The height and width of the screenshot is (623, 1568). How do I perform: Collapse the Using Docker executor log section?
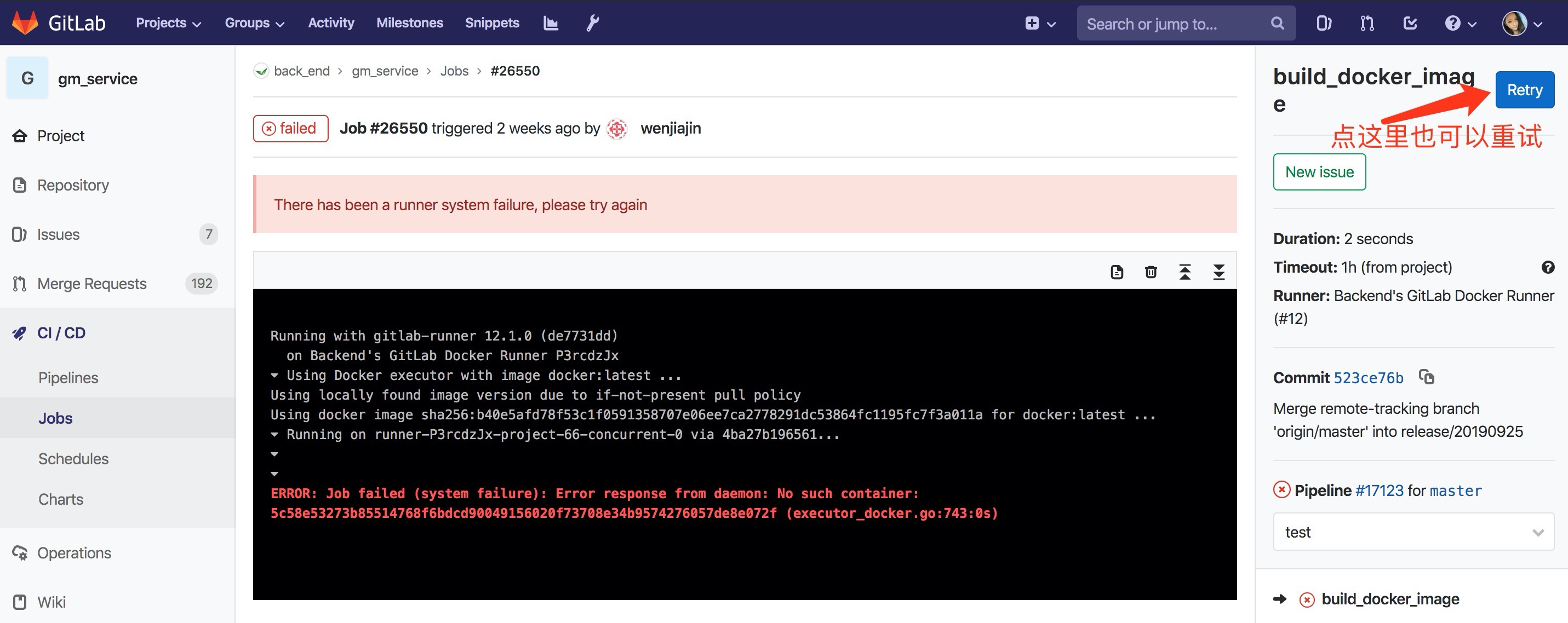pos(274,376)
